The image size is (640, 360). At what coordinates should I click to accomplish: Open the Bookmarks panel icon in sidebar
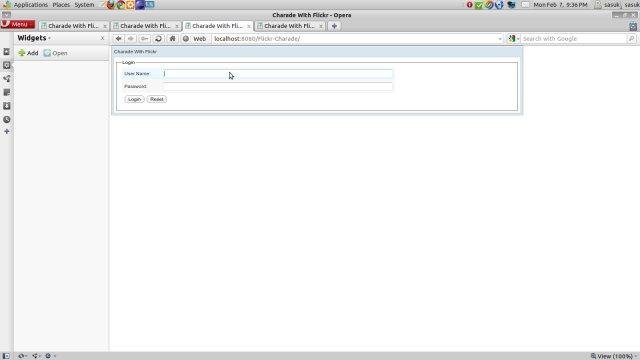(7, 52)
